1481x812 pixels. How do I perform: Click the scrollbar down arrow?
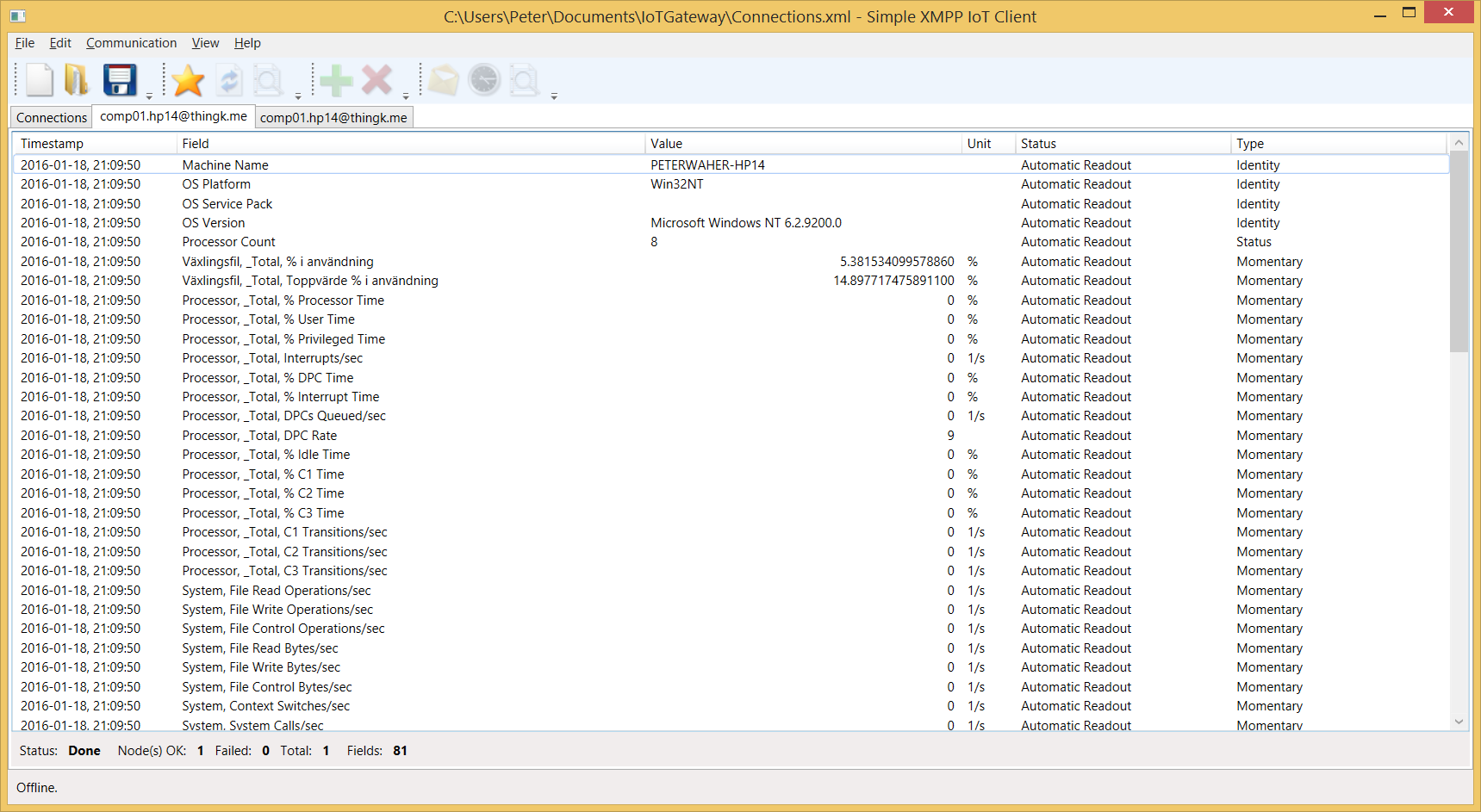point(1459,722)
